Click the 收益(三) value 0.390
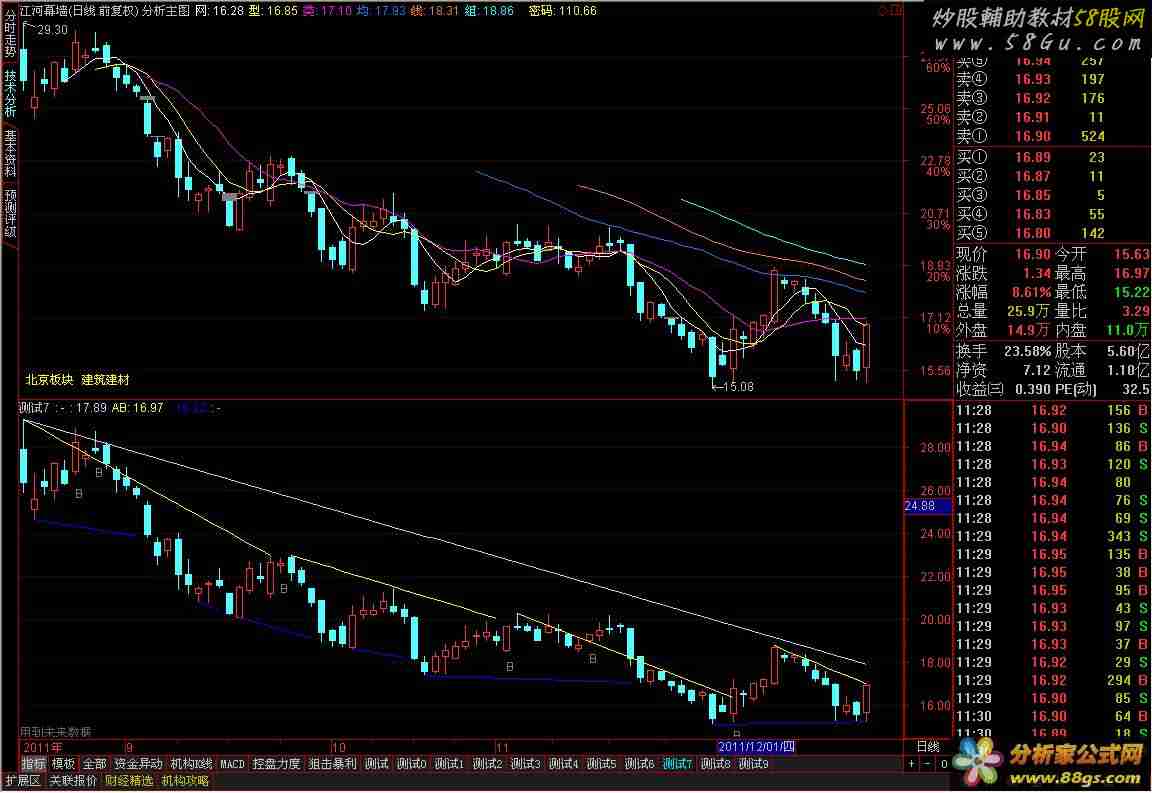Image resolution: width=1152 pixels, height=793 pixels. pos(1032,390)
